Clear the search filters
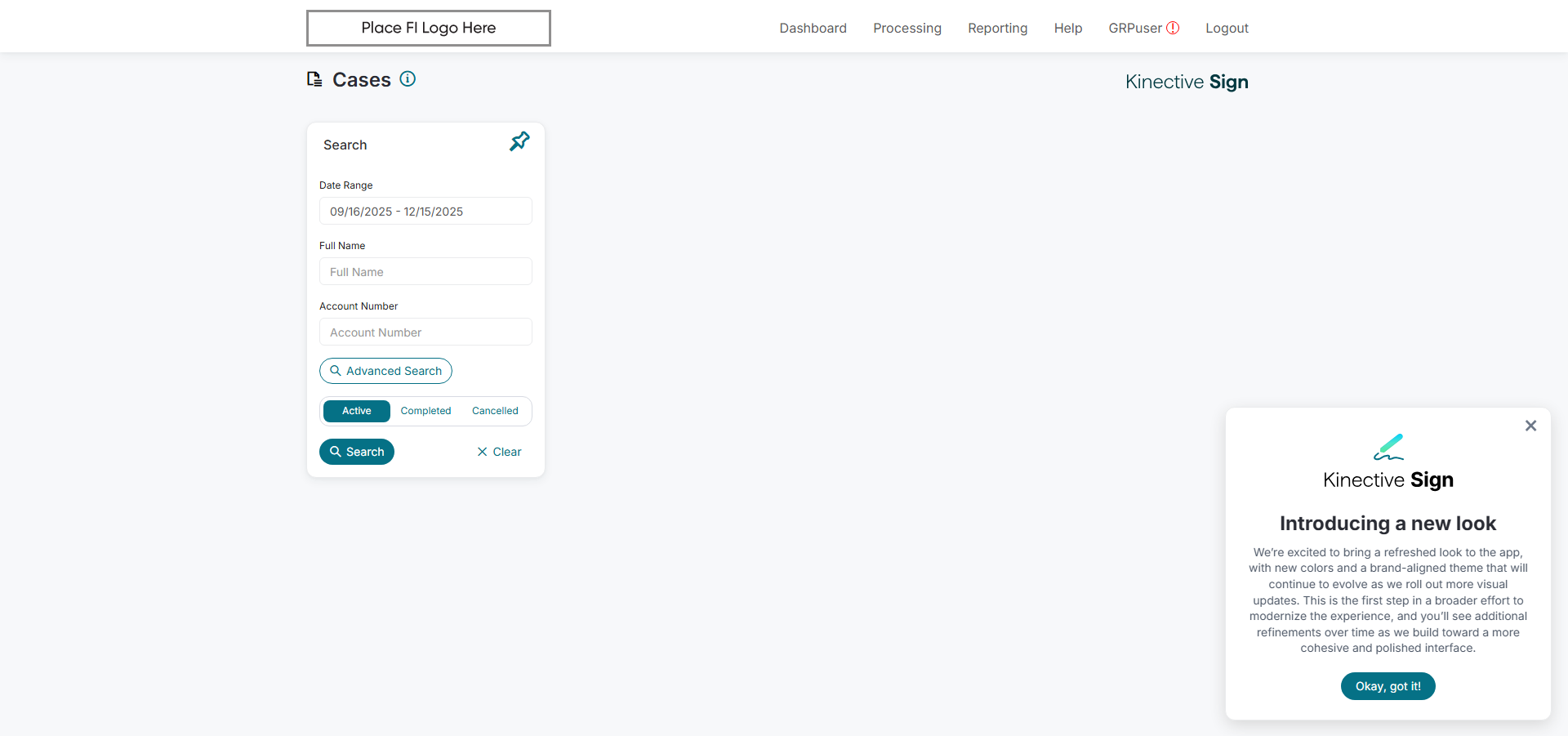This screenshot has width=1568, height=736. [499, 452]
